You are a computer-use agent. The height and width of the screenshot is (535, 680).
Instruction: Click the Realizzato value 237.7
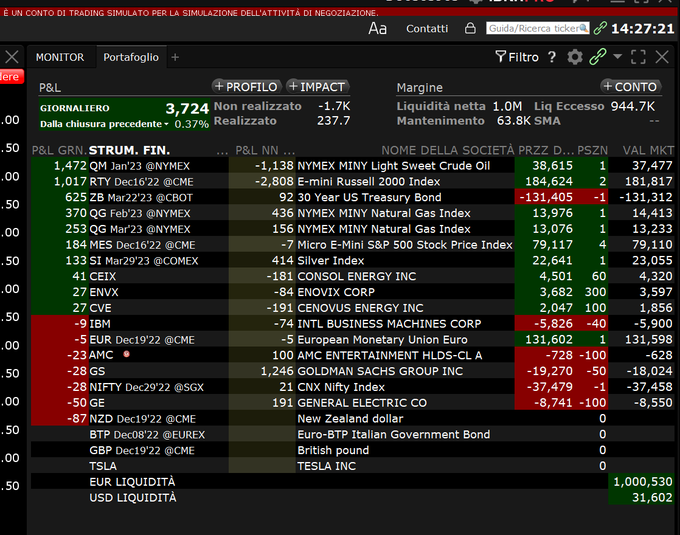tap(333, 121)
